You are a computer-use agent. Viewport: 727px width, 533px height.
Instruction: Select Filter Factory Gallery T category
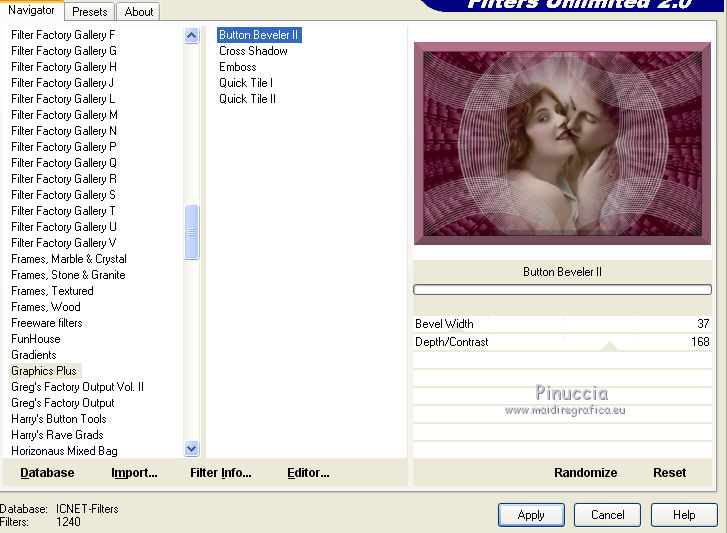[63, 211]
